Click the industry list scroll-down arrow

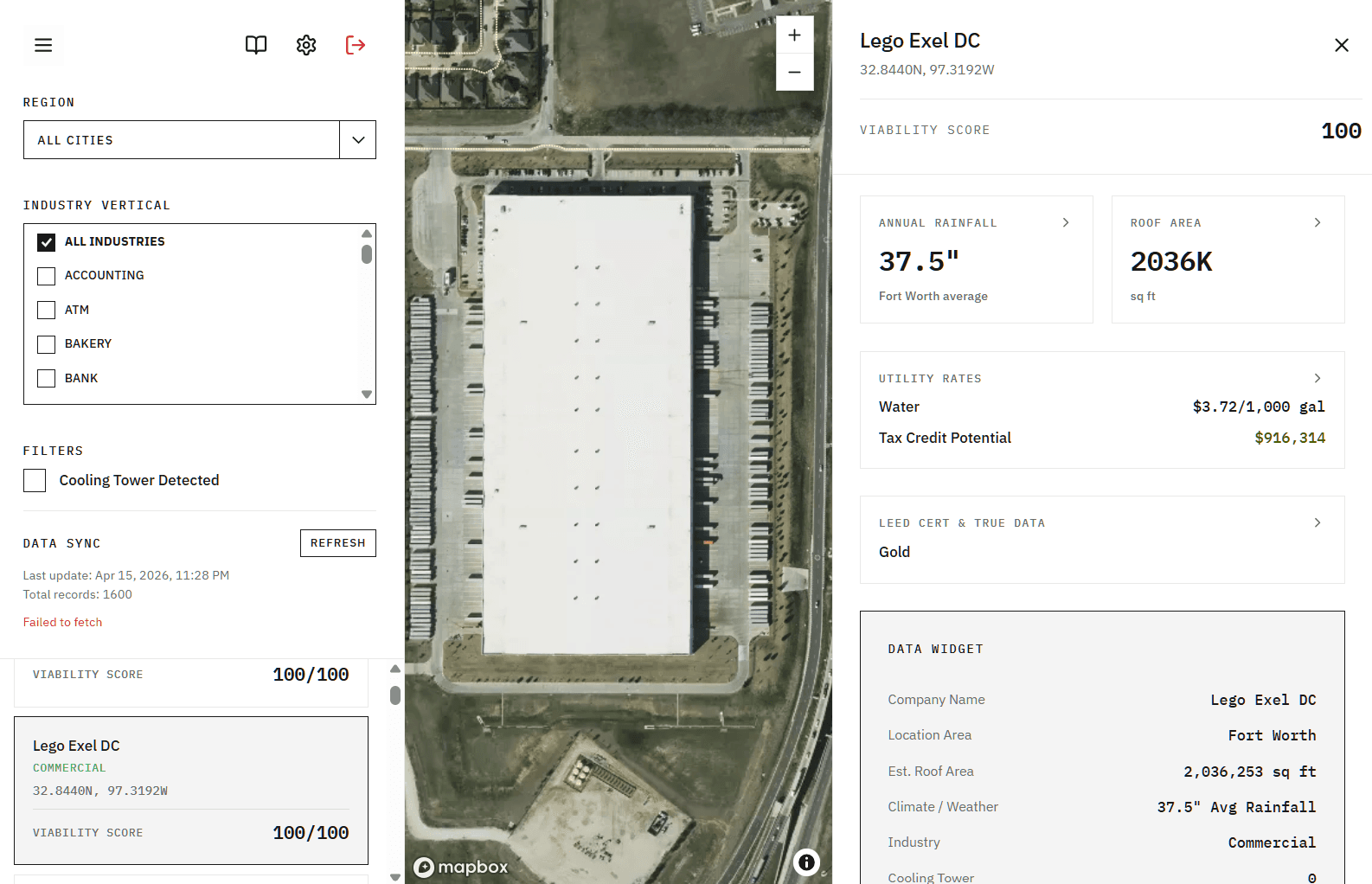tap(367, 394)
